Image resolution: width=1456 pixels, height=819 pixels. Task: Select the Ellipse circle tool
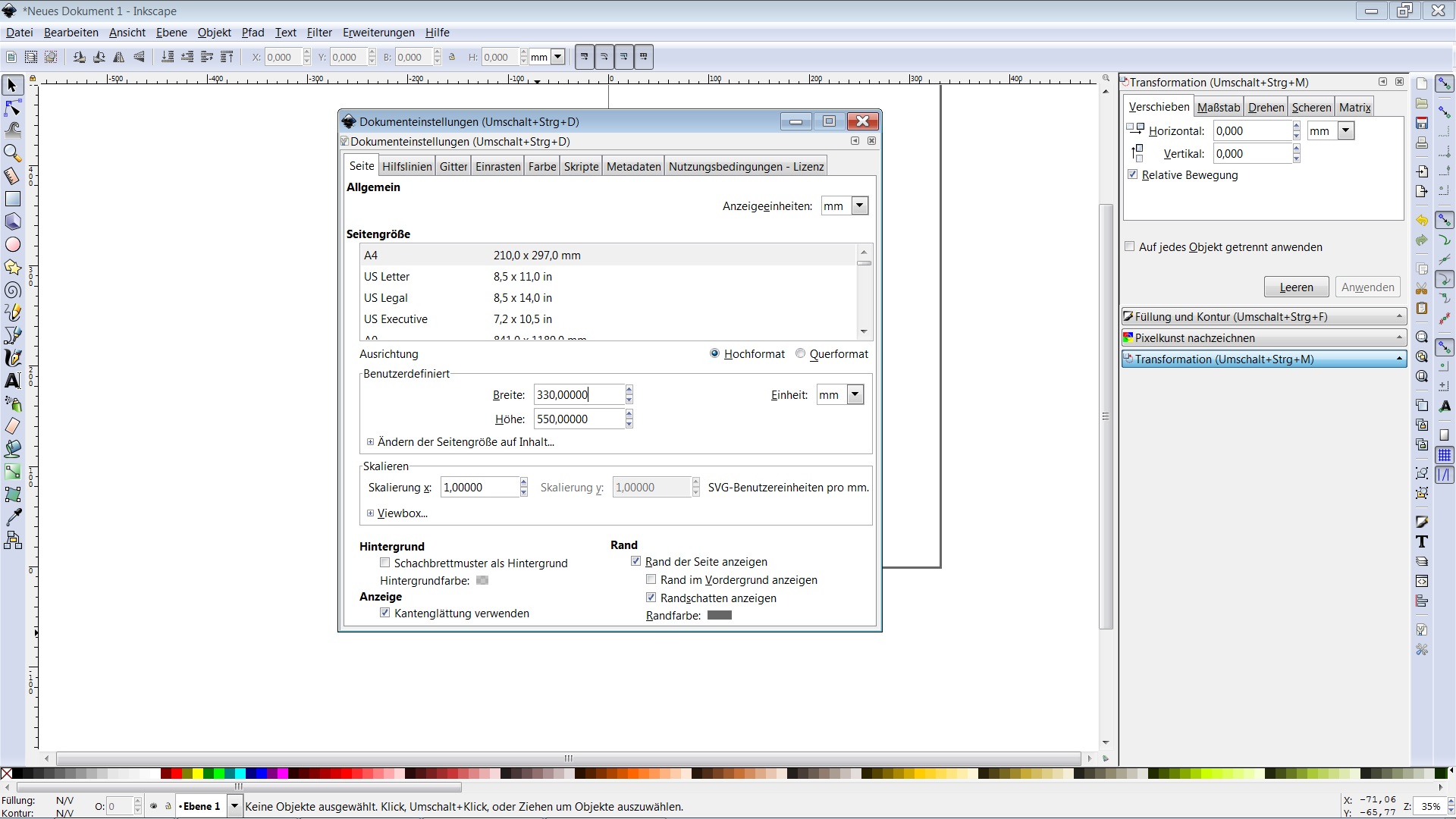pos(12,244)
